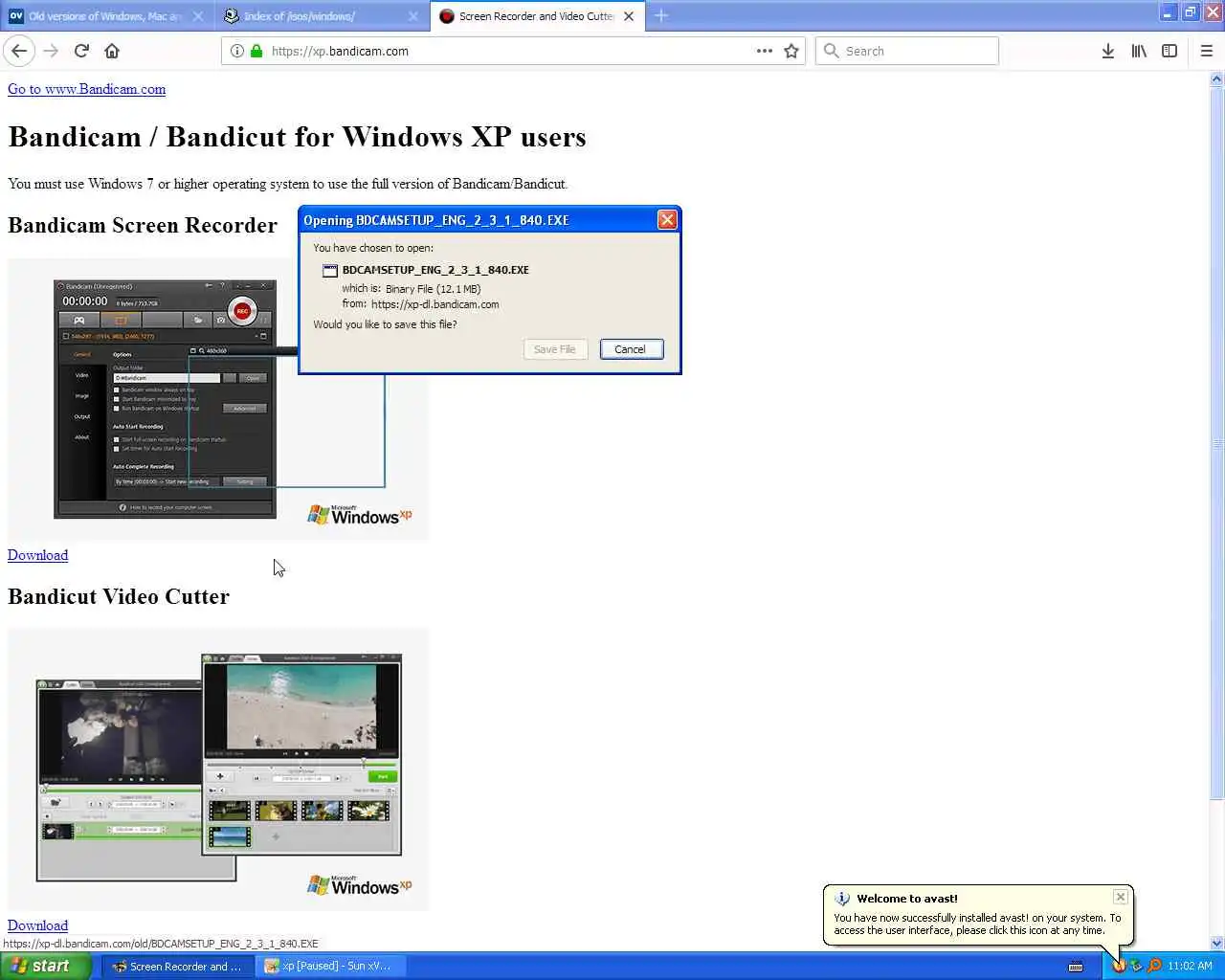The width and height of the screenshot is (1225, 980).
Task: Open the Downloads arrow panel
Action: point(1107,51)
